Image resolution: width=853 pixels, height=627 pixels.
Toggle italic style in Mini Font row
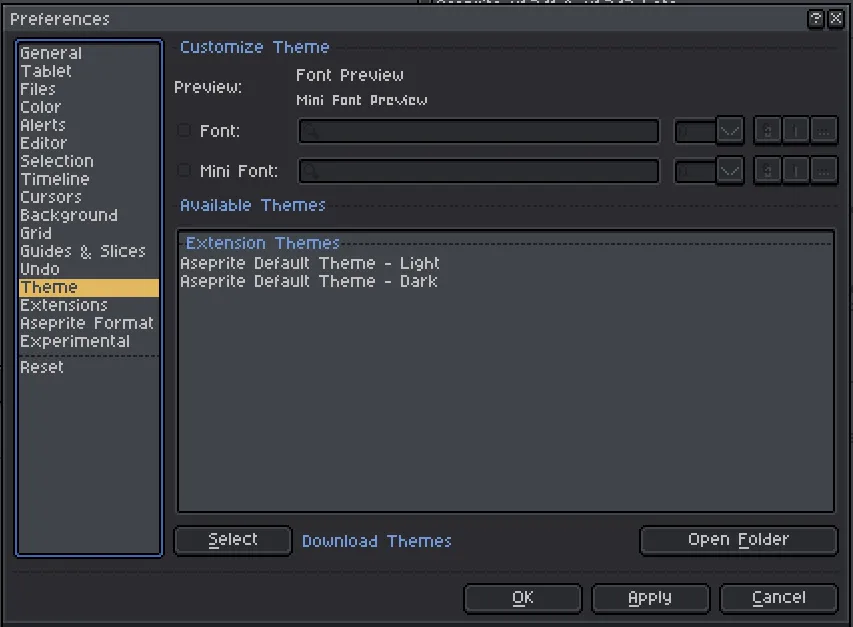pos(796,171)
